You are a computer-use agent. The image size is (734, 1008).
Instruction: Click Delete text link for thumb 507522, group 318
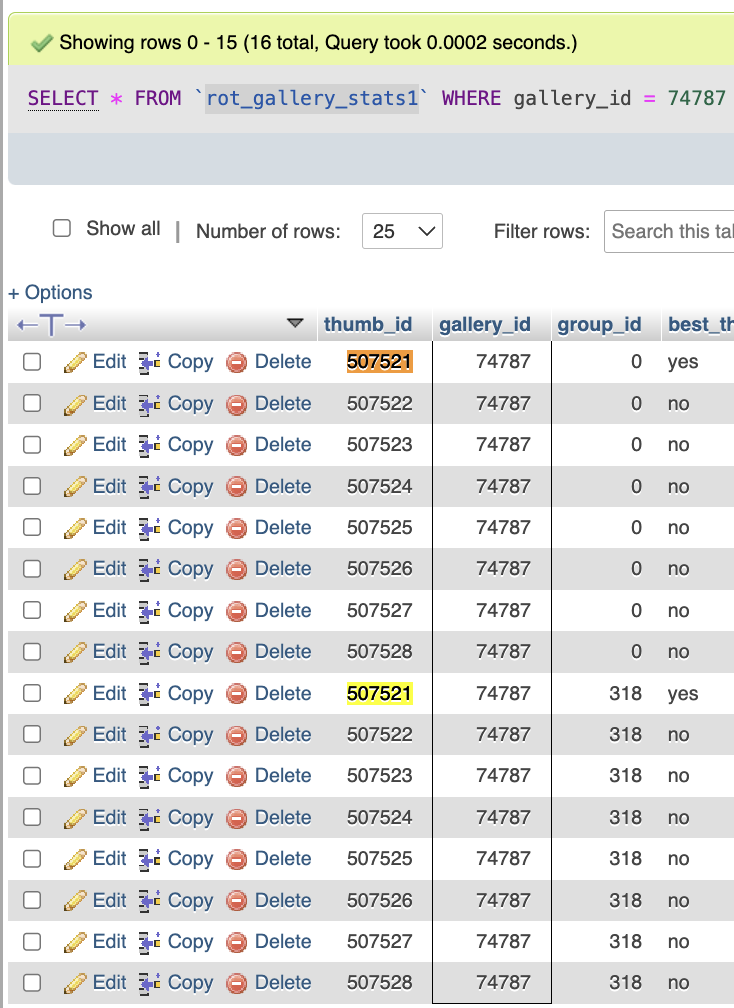pyautogui.click(x=283, y=735)
